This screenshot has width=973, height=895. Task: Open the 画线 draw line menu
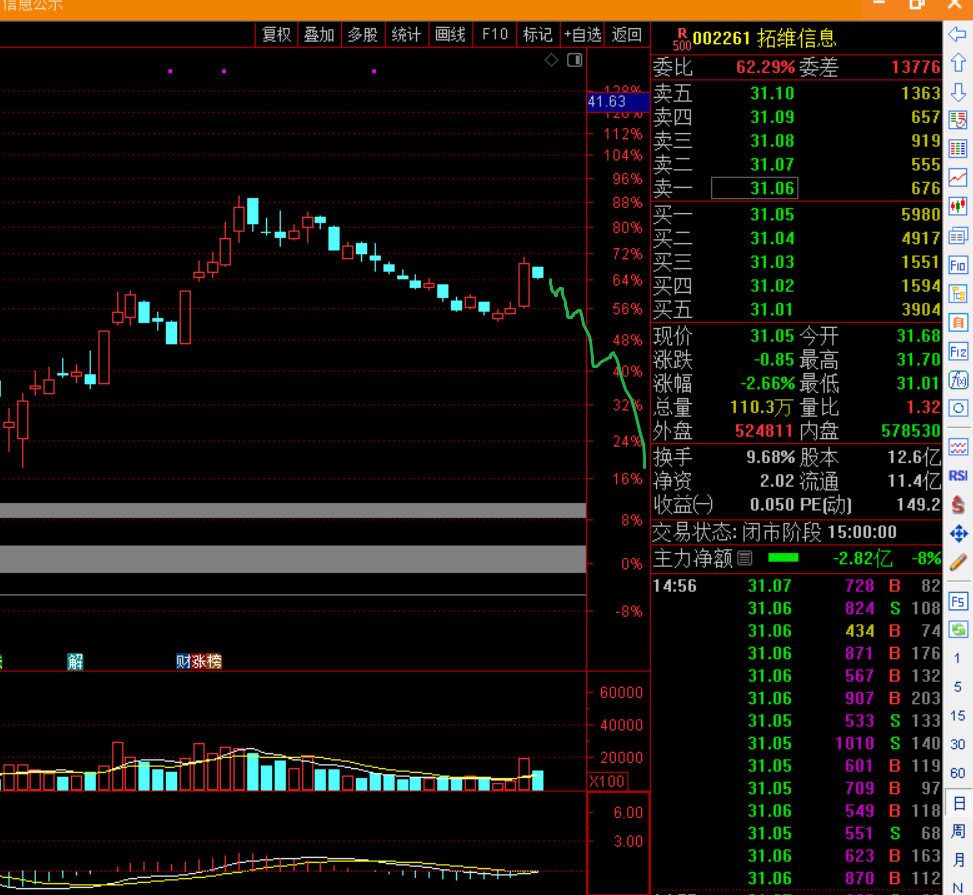click(451, 34)
